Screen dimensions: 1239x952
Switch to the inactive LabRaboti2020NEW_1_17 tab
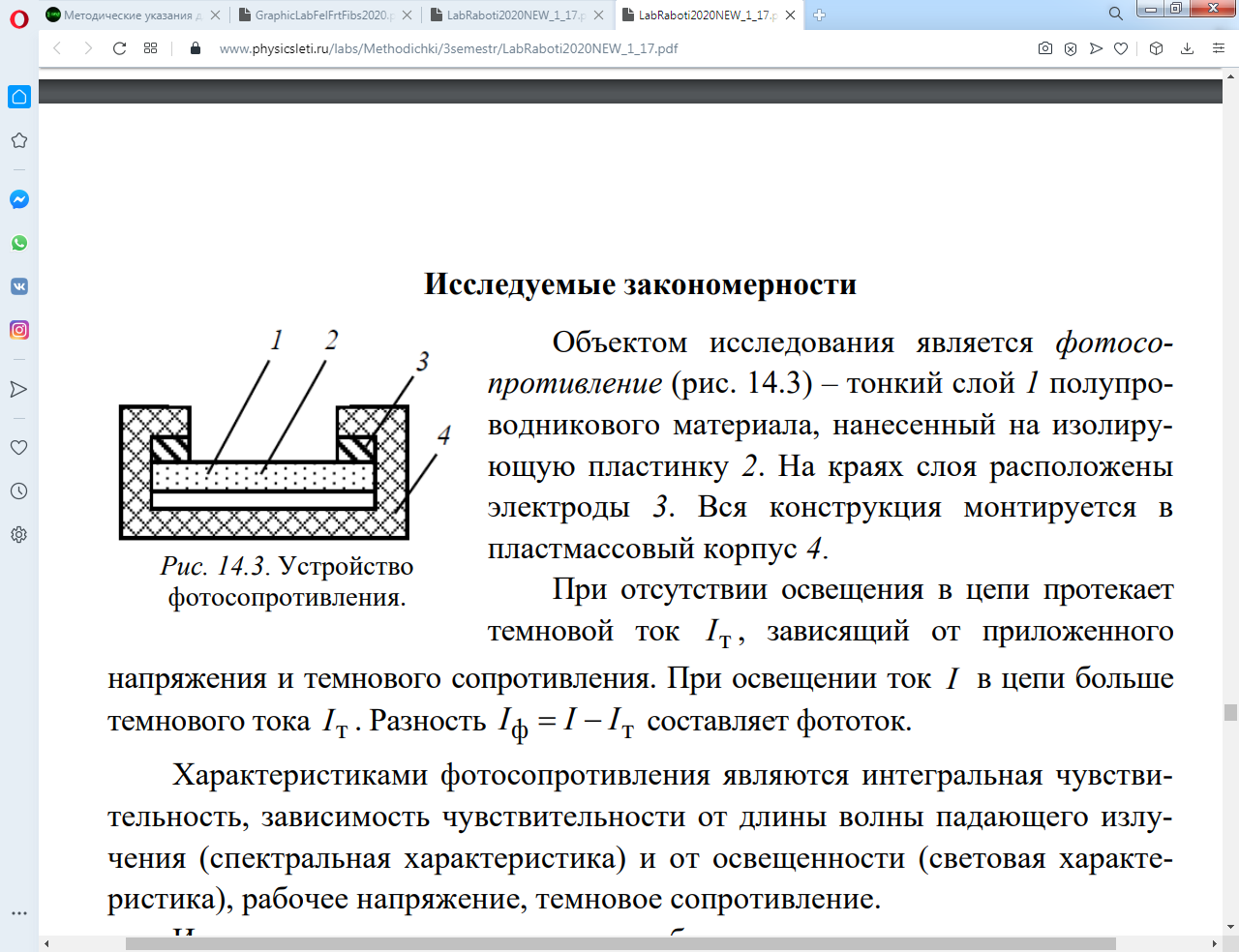516,15
